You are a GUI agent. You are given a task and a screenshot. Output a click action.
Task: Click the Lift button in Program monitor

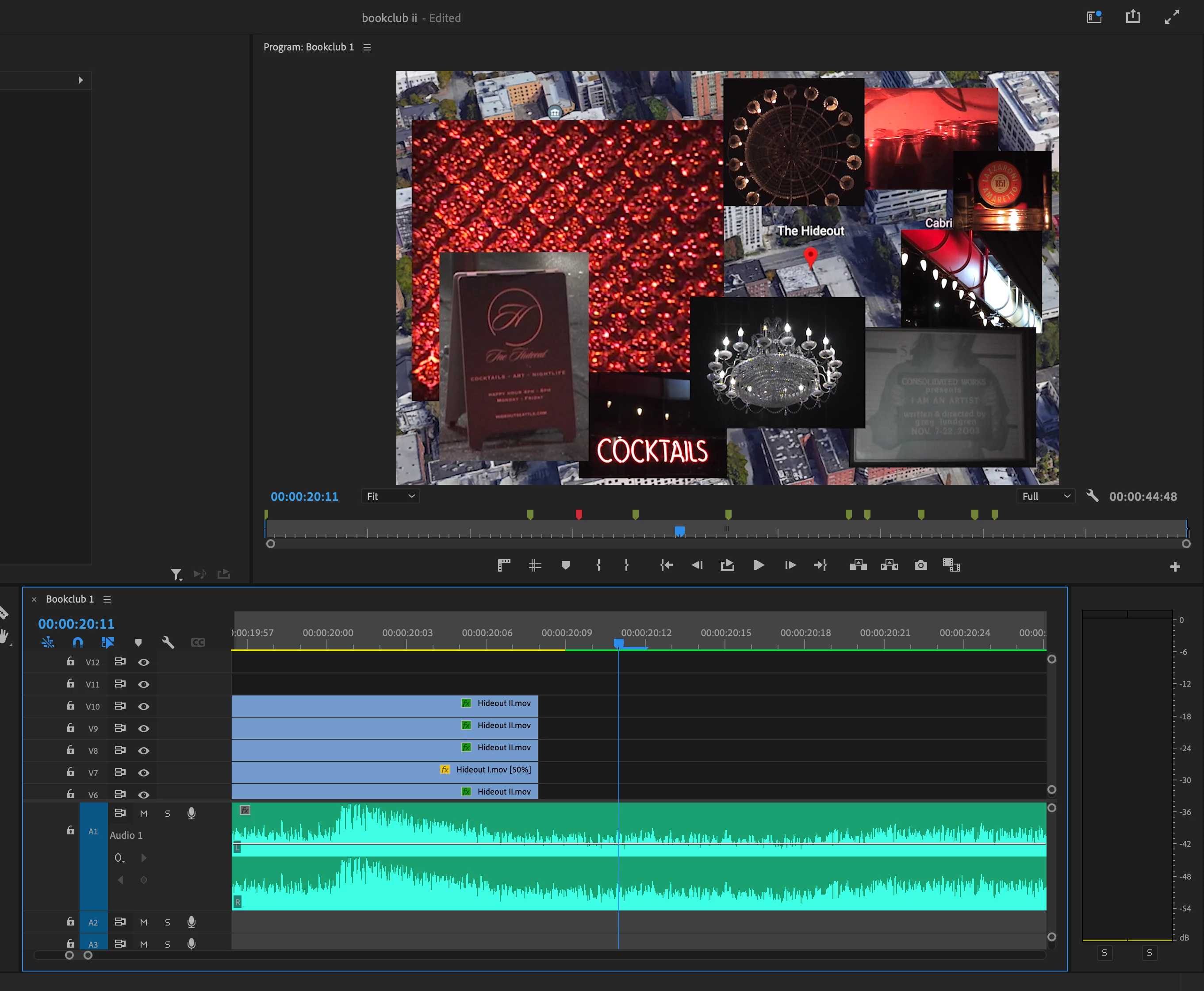pyautogui.click(x=858, y=565)
